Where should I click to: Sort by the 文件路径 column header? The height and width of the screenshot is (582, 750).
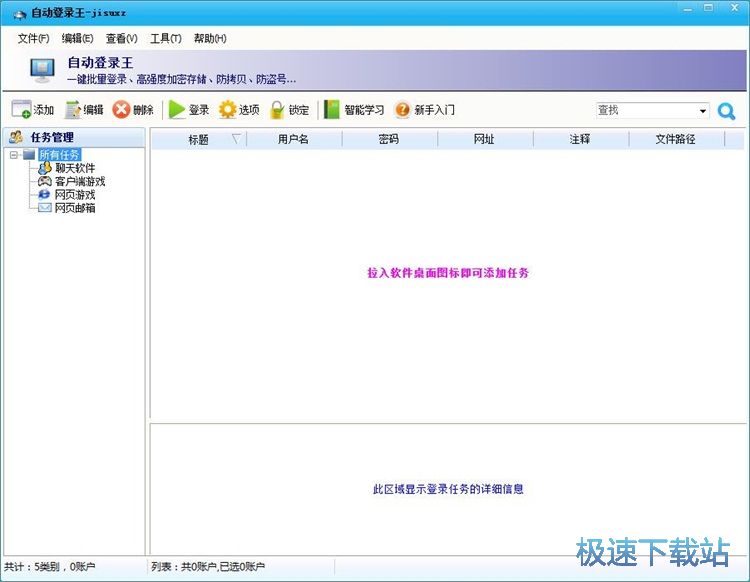point(677,139)
